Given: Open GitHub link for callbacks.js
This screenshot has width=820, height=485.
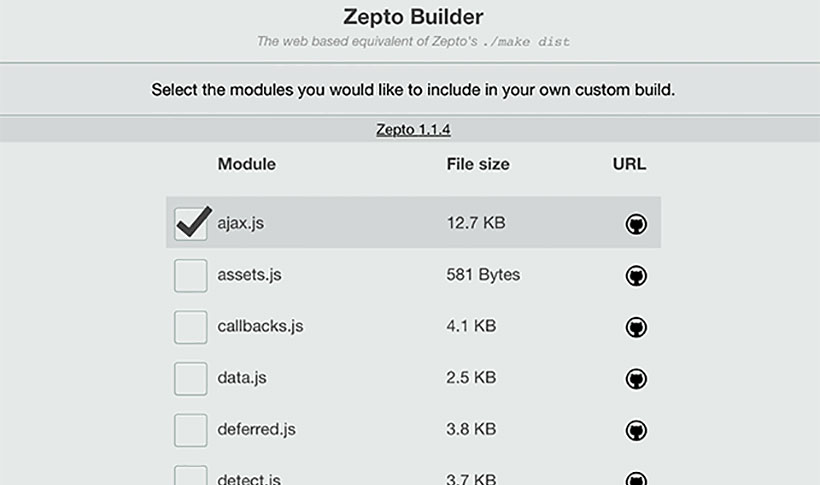Looking at the screenshot, I should coord(636,327).
